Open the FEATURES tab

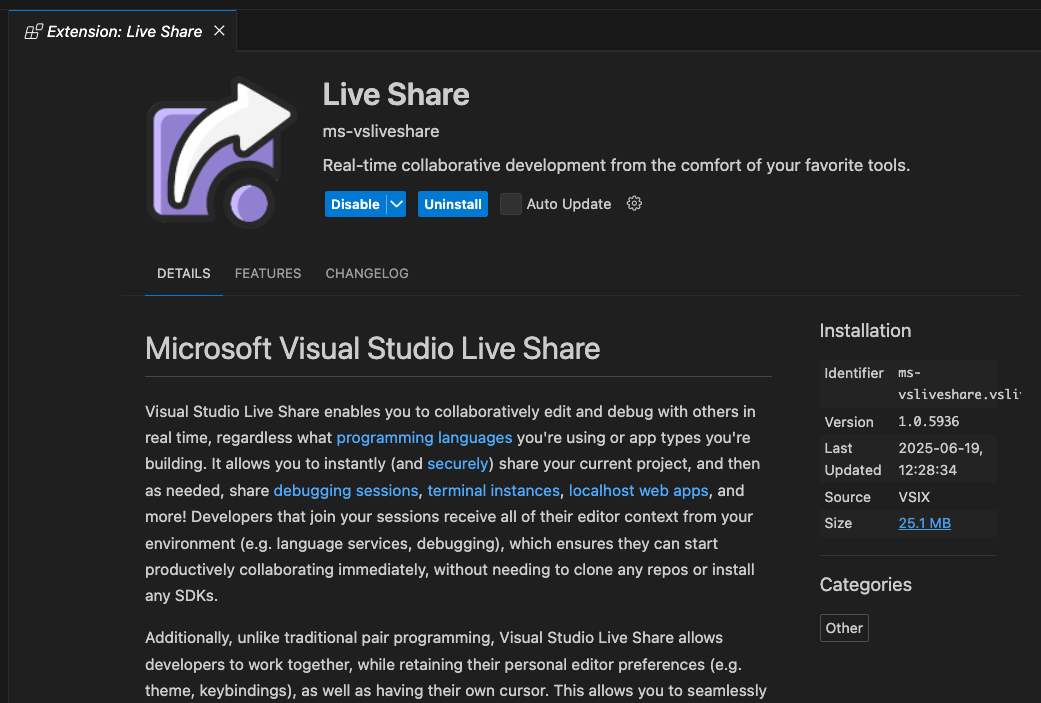(x=268, y=273)
